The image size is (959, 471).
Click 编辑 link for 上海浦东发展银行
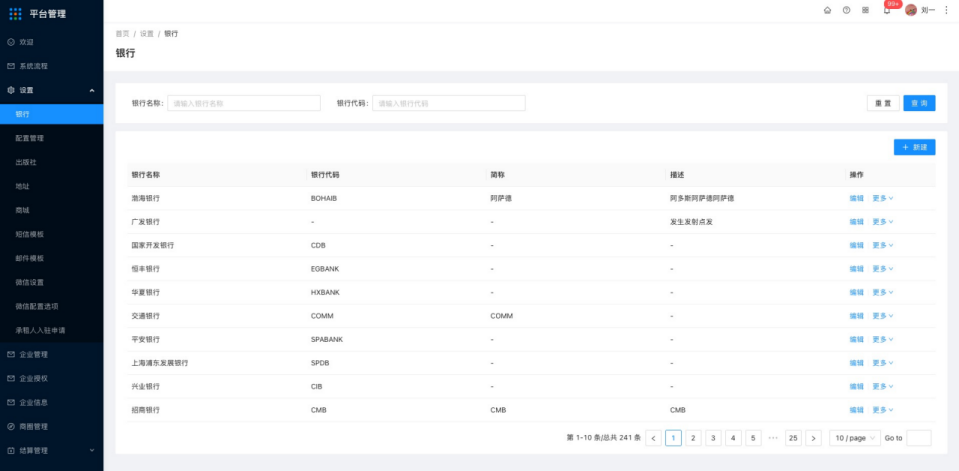coord(856,363)
